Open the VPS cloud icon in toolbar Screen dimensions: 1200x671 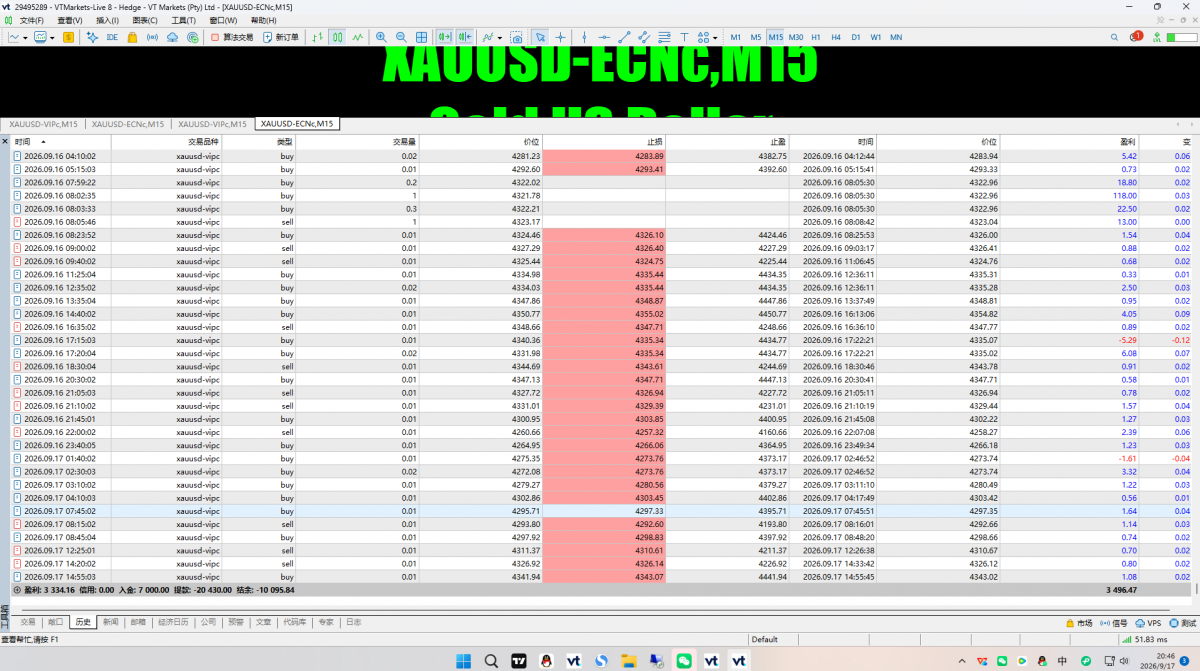point(172,37)
